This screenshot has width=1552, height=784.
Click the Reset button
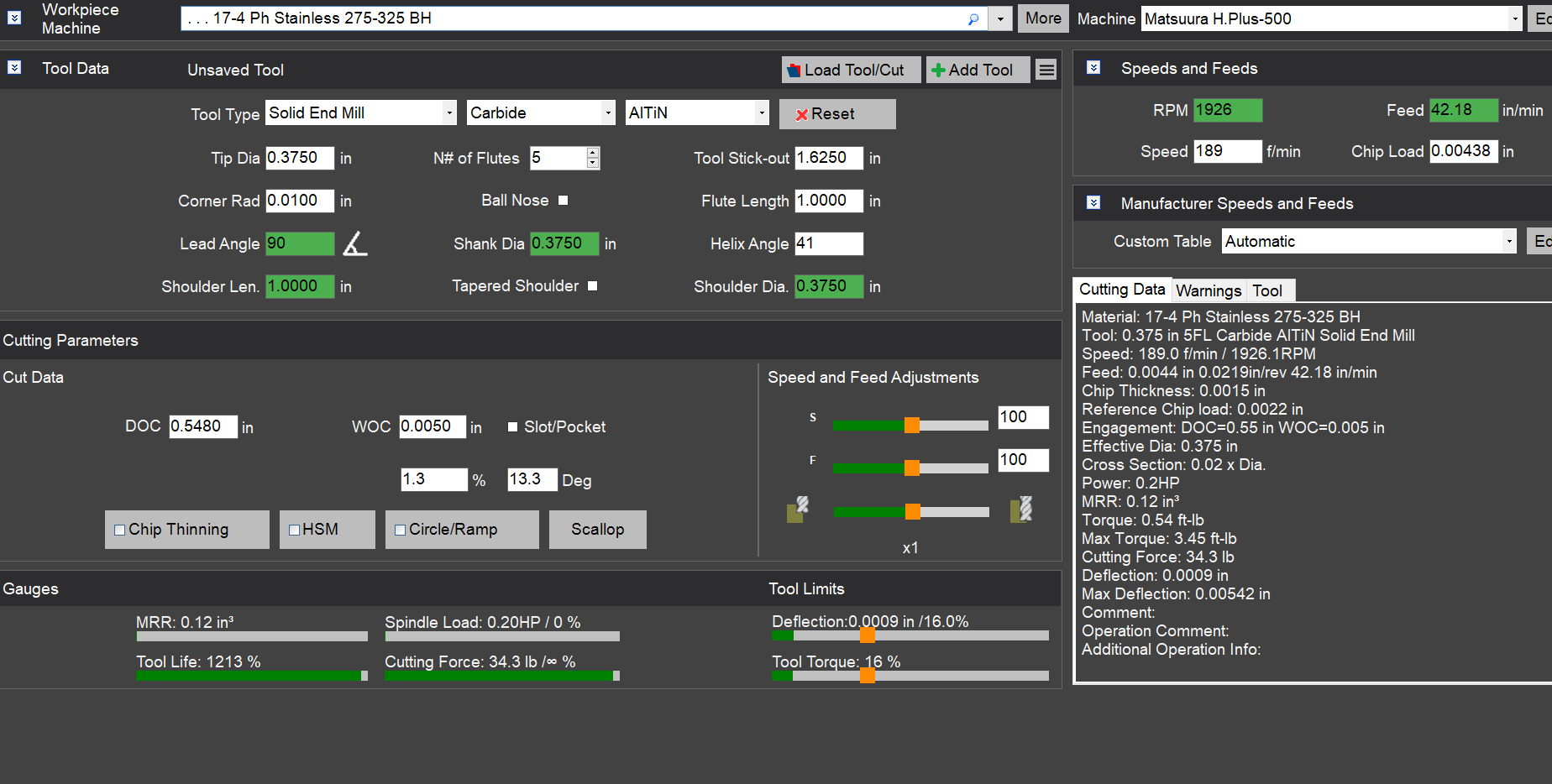tap(836, 114)
